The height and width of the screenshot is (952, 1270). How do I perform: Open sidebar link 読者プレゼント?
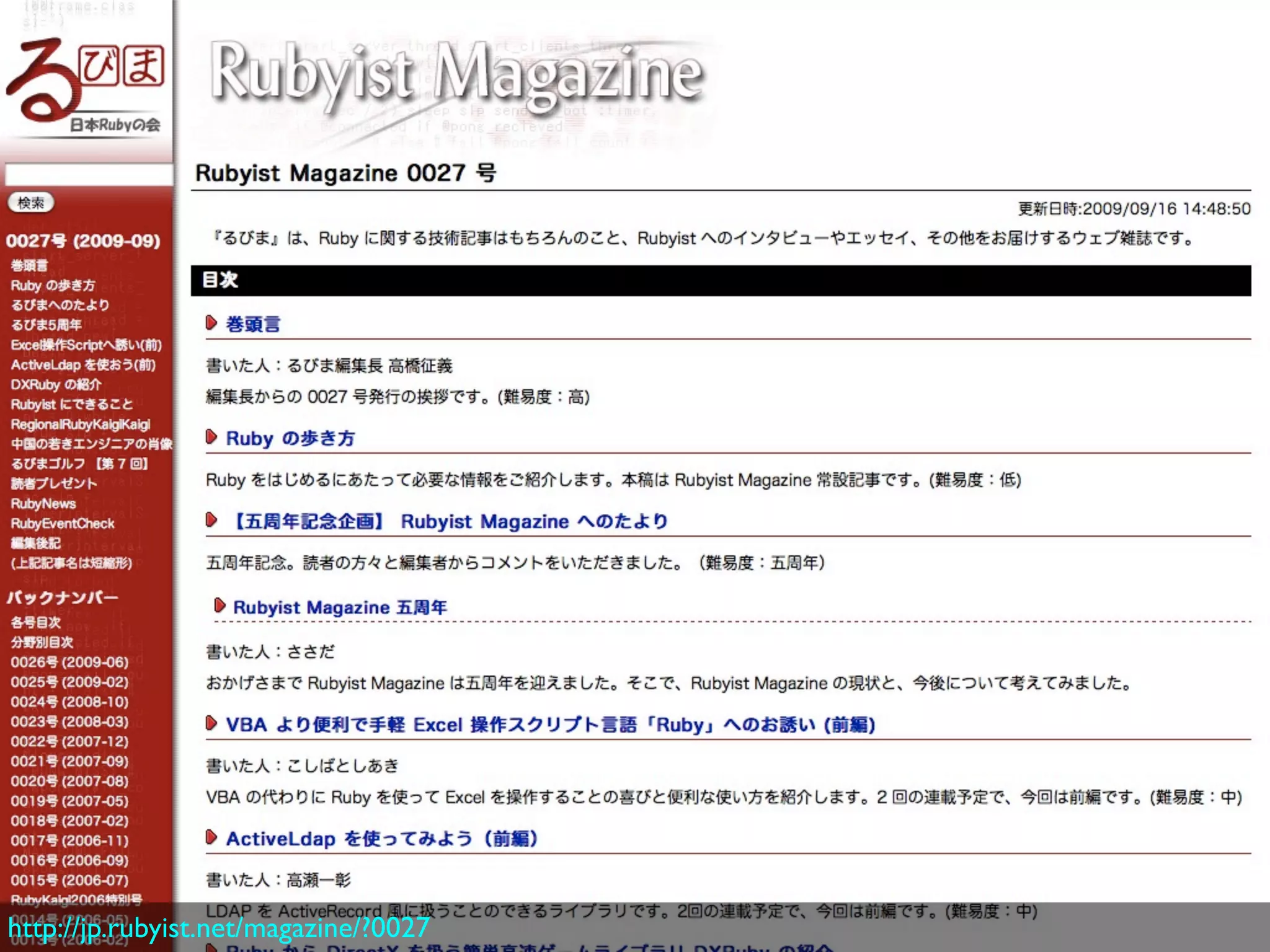coord(54,483)
